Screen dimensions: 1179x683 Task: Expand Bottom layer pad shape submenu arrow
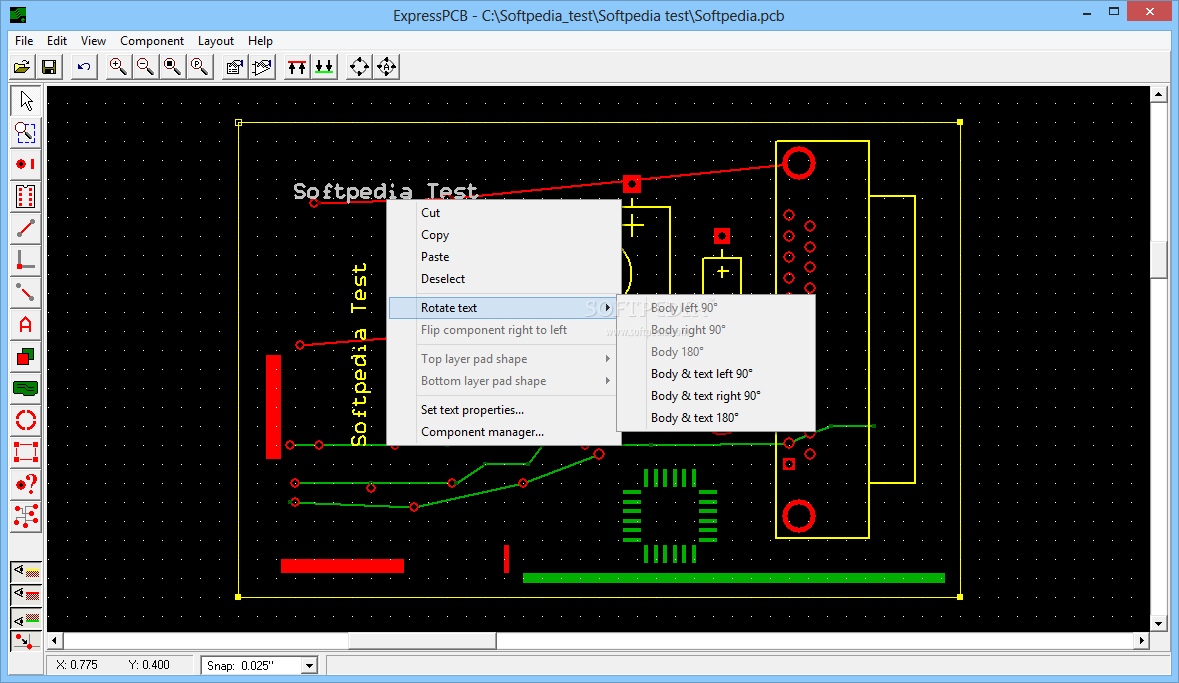608,381
